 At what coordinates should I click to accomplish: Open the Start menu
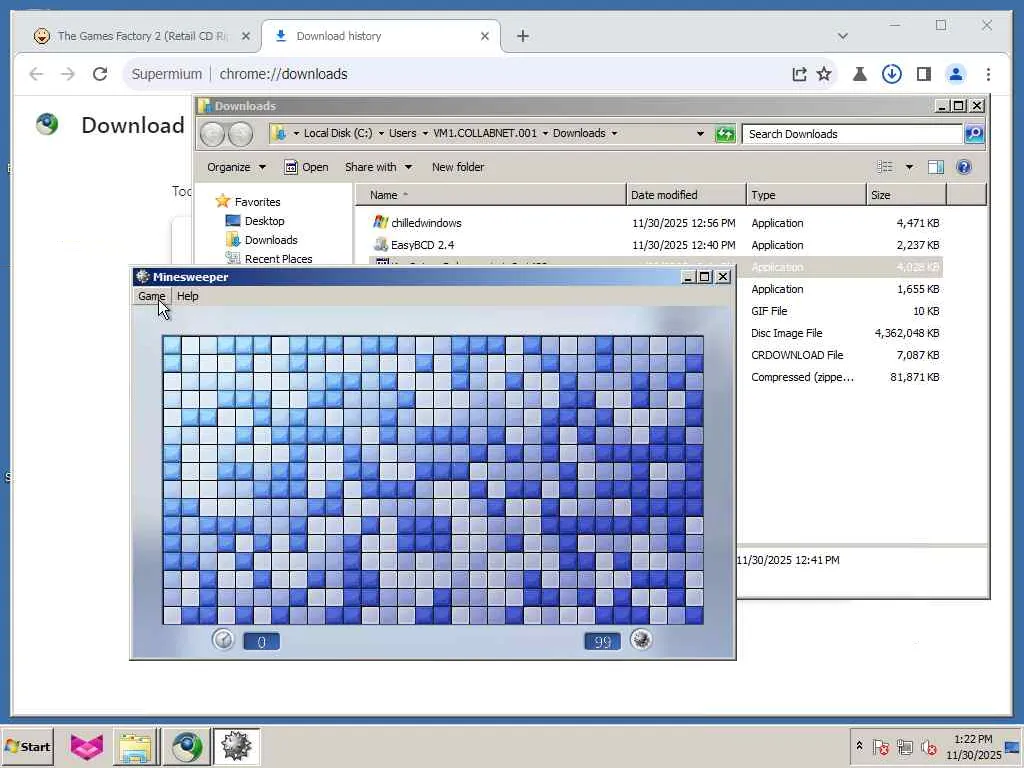(x=27, y=746)
